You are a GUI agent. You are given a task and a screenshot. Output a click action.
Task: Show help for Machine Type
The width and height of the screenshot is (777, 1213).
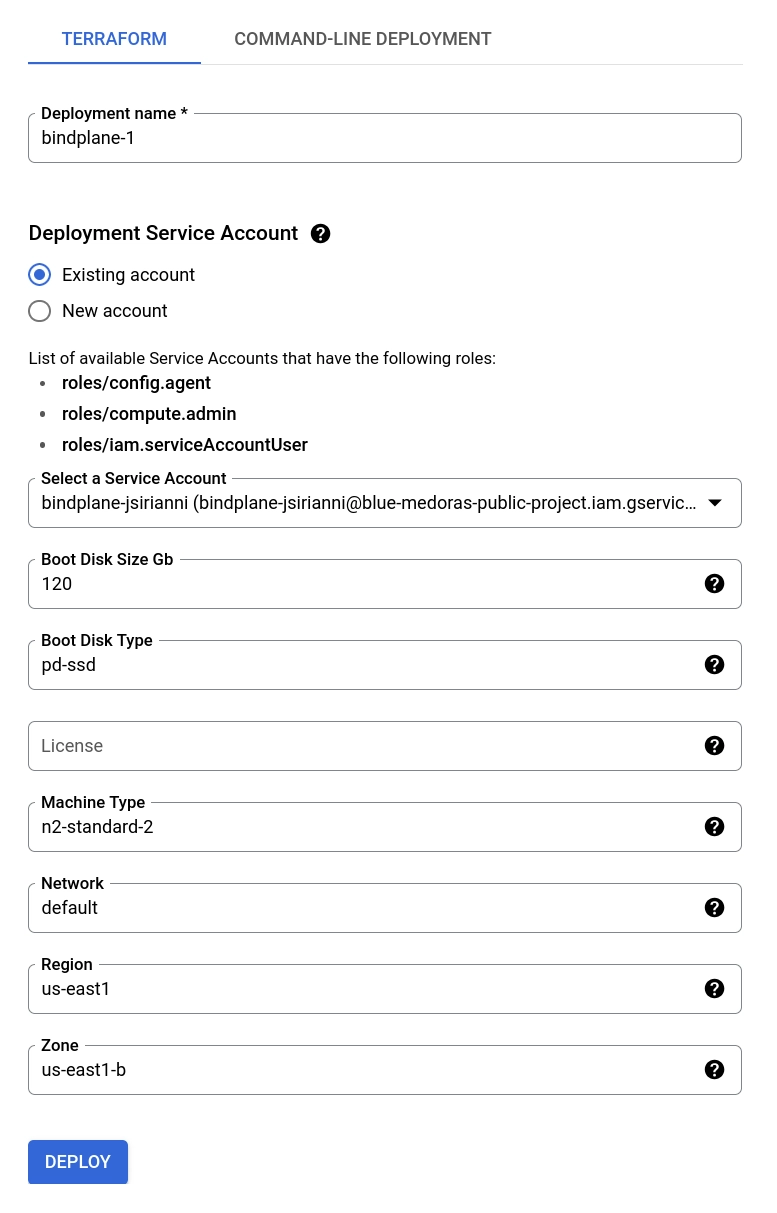[x=714, y=827]
